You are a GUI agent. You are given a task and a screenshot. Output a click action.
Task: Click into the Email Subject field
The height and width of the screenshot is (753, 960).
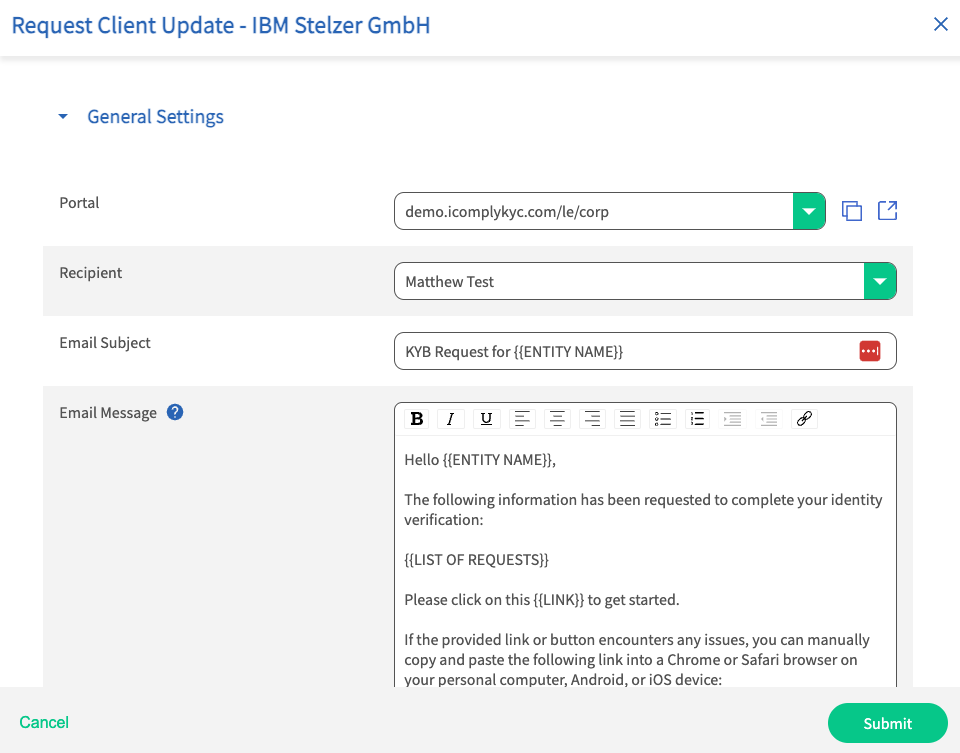tap(645, 351)
